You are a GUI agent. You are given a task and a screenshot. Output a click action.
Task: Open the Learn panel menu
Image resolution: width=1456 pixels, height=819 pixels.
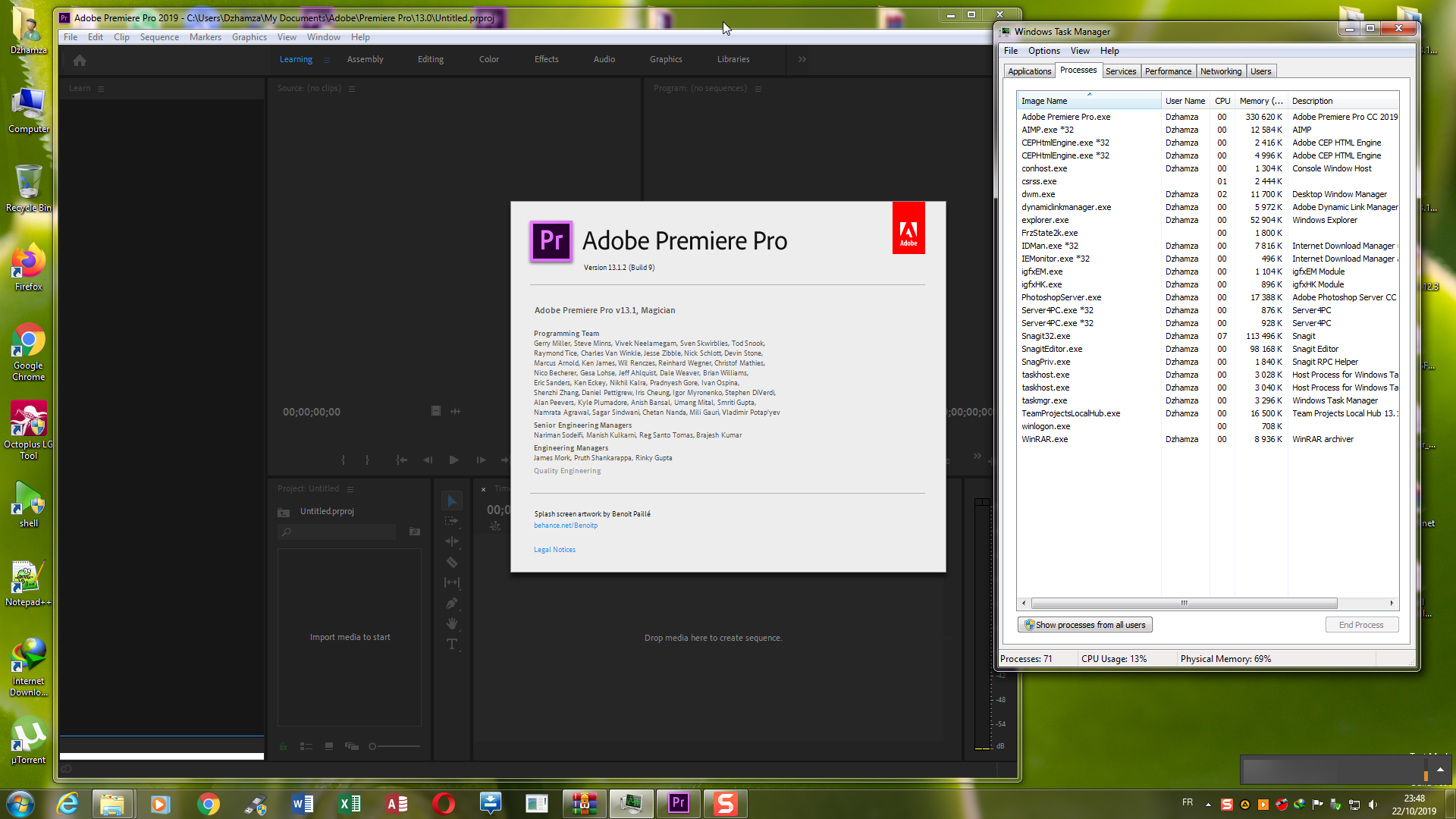click(101, 89)
